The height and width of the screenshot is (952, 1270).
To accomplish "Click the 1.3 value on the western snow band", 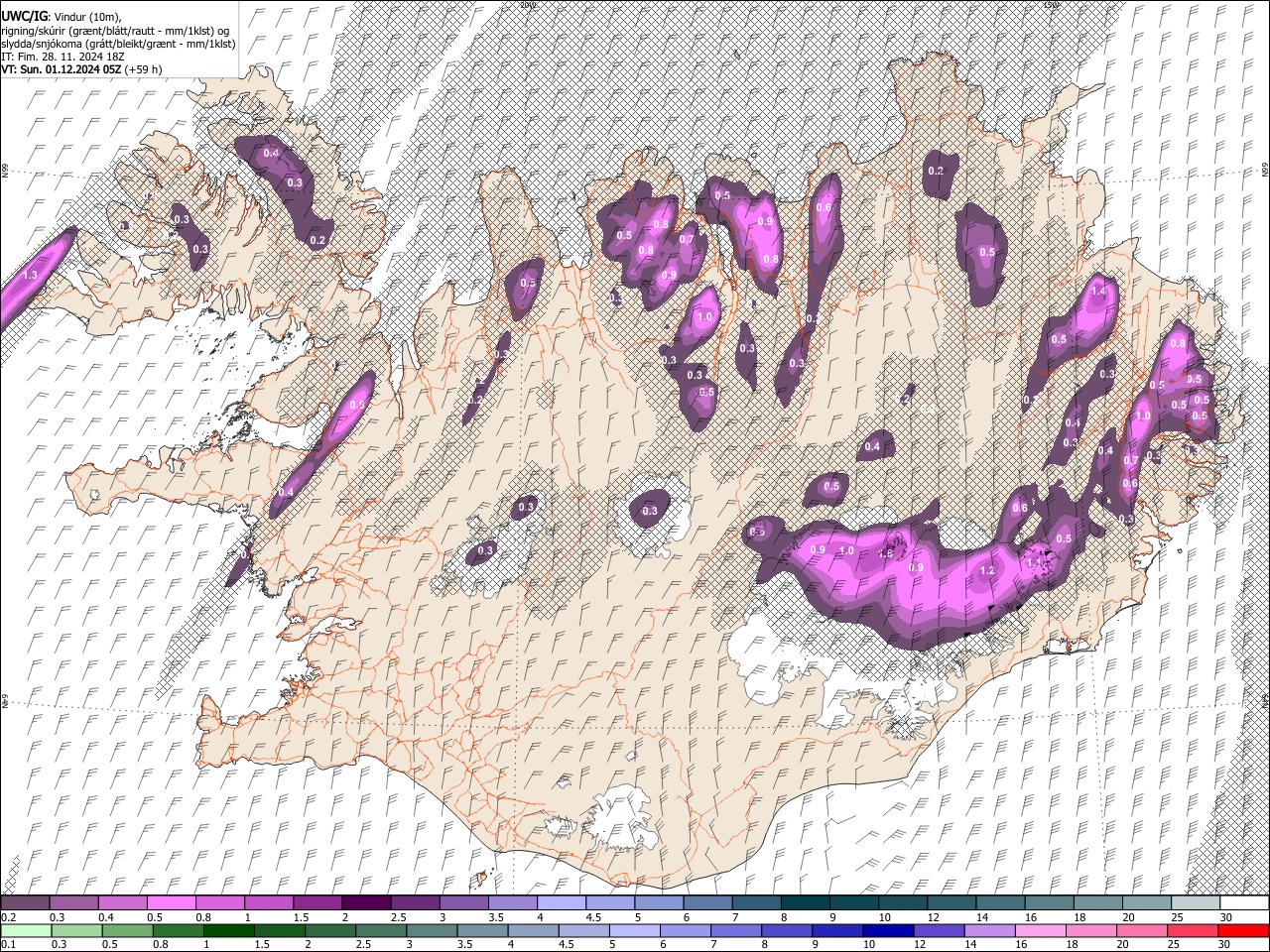I will click(x=30, y=275).
